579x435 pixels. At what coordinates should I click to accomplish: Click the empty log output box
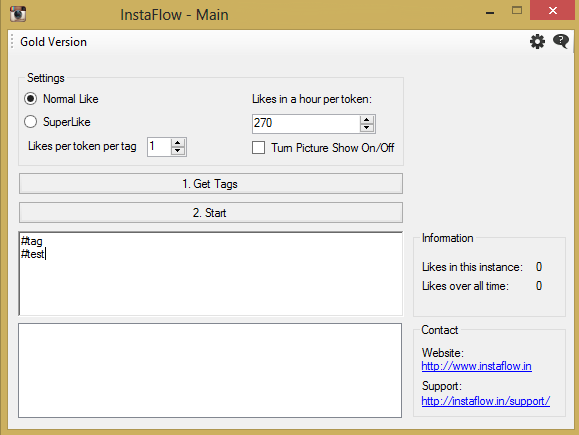[x=210, y=370]
